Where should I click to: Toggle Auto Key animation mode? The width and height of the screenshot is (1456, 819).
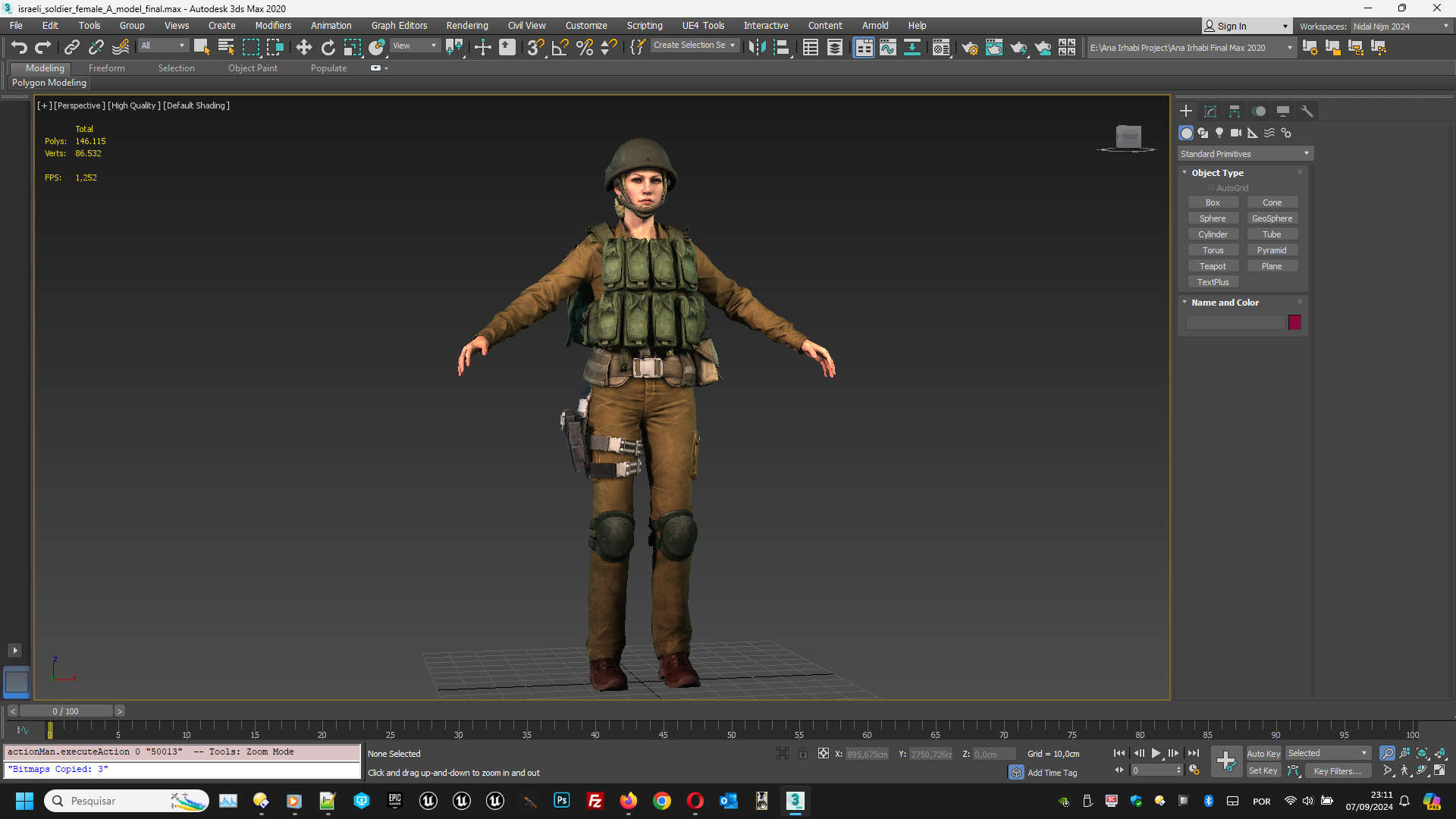(1263, 753)
